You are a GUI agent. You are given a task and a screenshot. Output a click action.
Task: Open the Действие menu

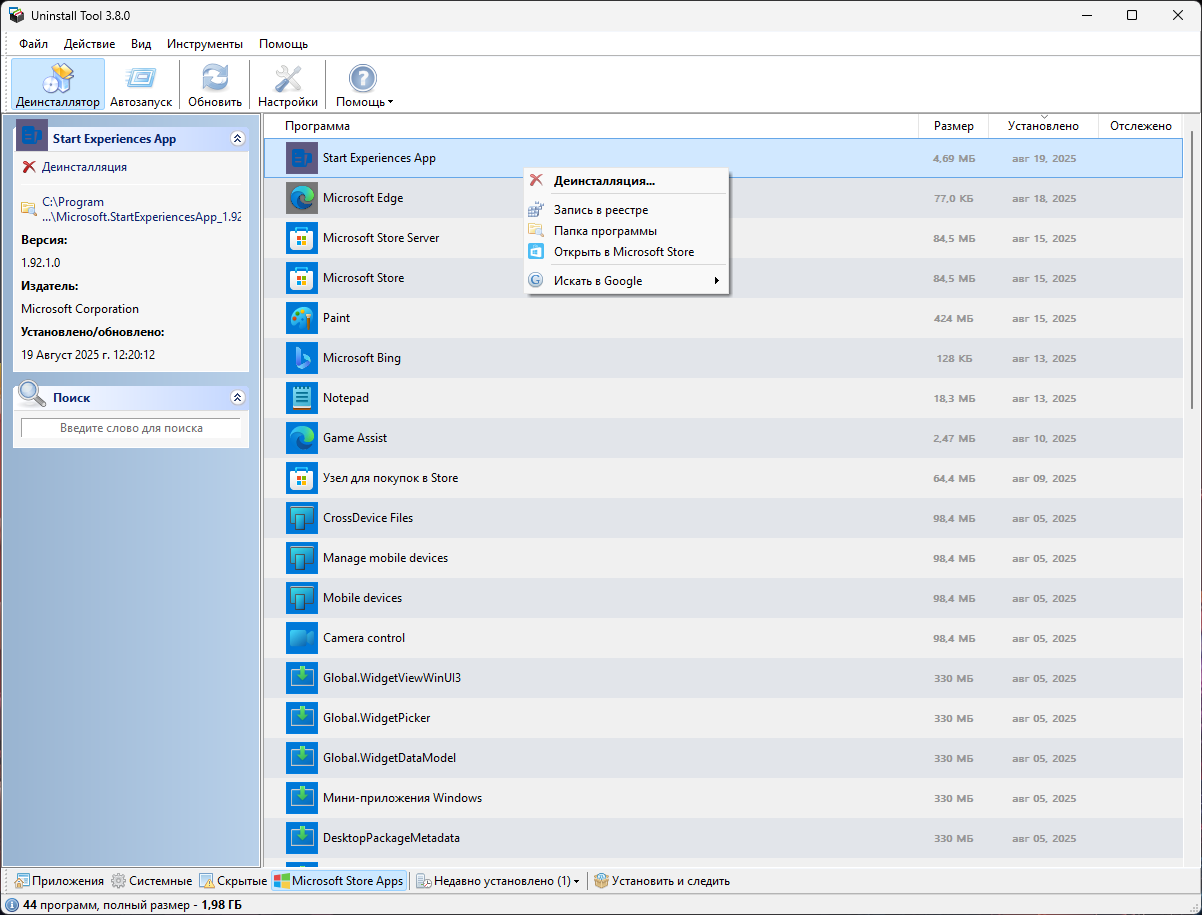89,44
